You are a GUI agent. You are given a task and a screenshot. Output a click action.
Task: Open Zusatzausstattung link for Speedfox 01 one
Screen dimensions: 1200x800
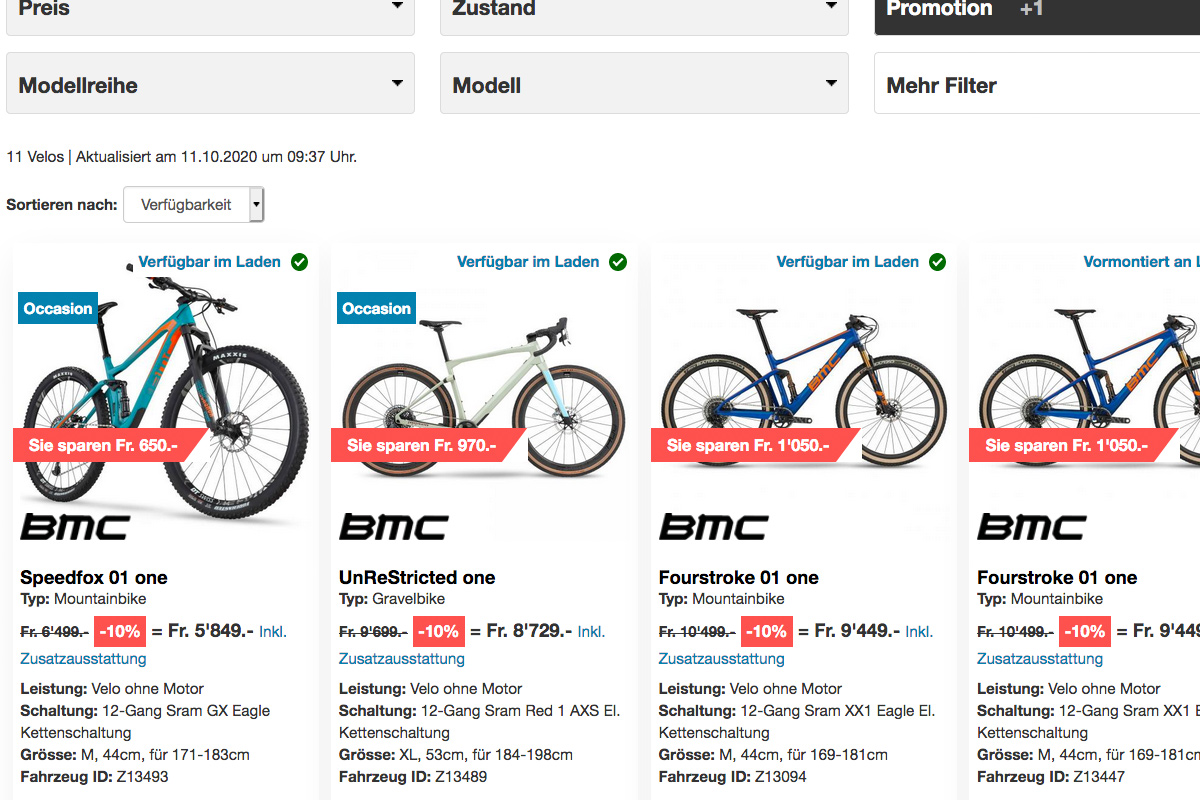pyautogui.click(x=83, y=659)
